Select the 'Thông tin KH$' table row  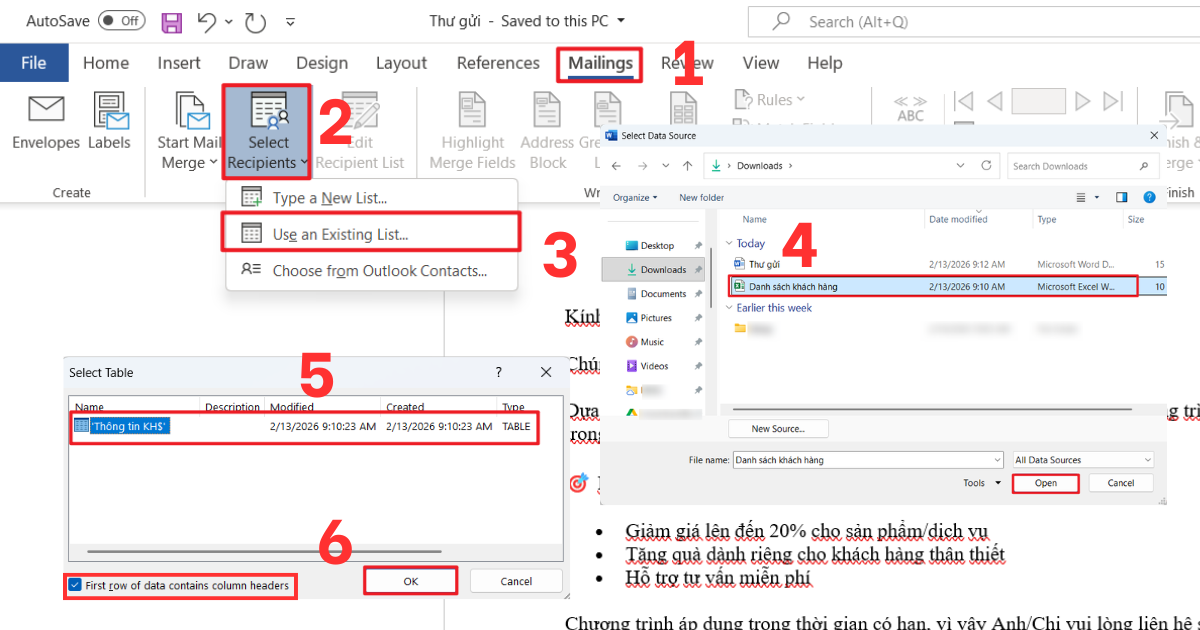point(304,427)
